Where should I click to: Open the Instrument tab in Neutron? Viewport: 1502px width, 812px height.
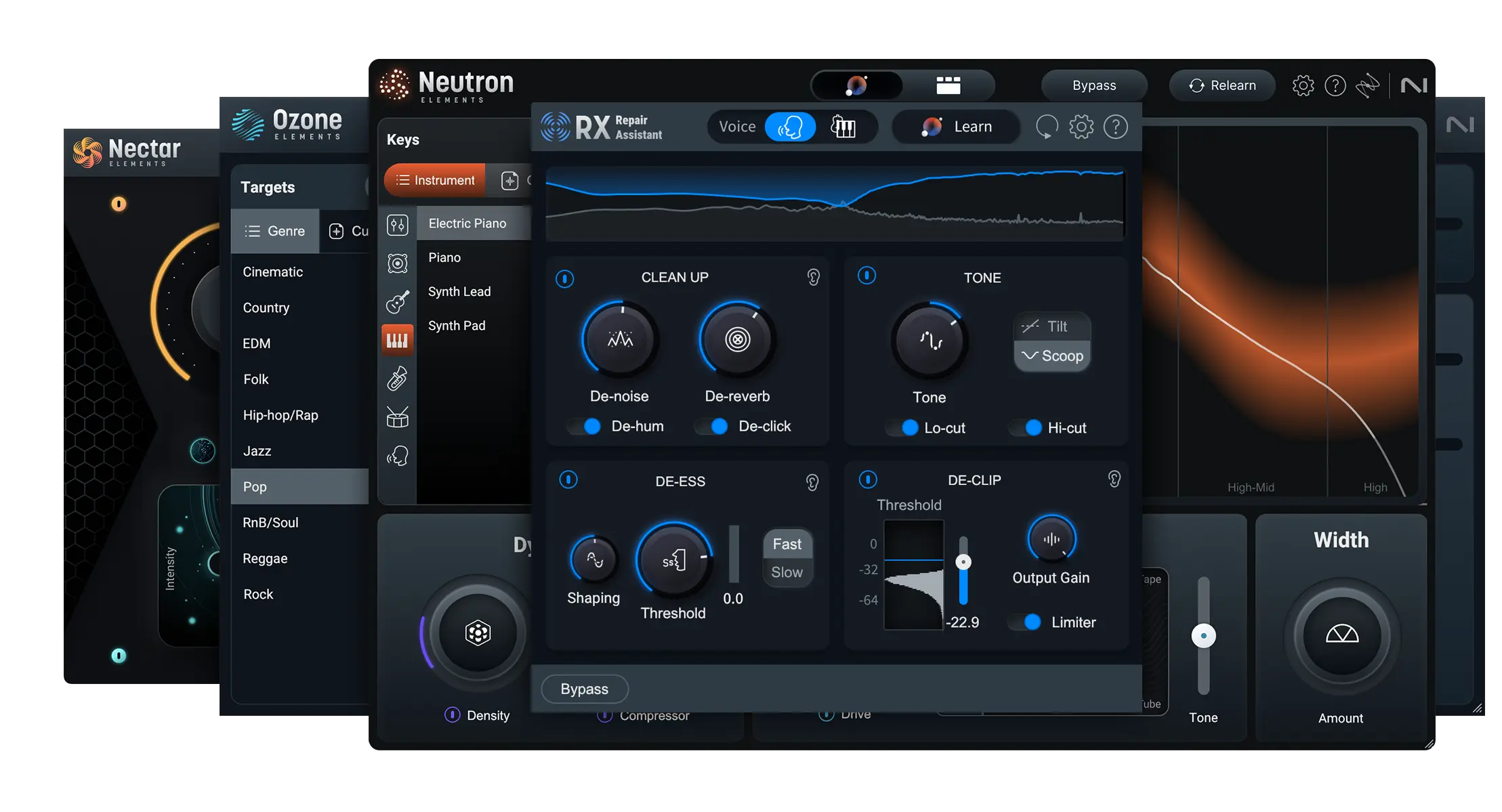click(435, 180)
